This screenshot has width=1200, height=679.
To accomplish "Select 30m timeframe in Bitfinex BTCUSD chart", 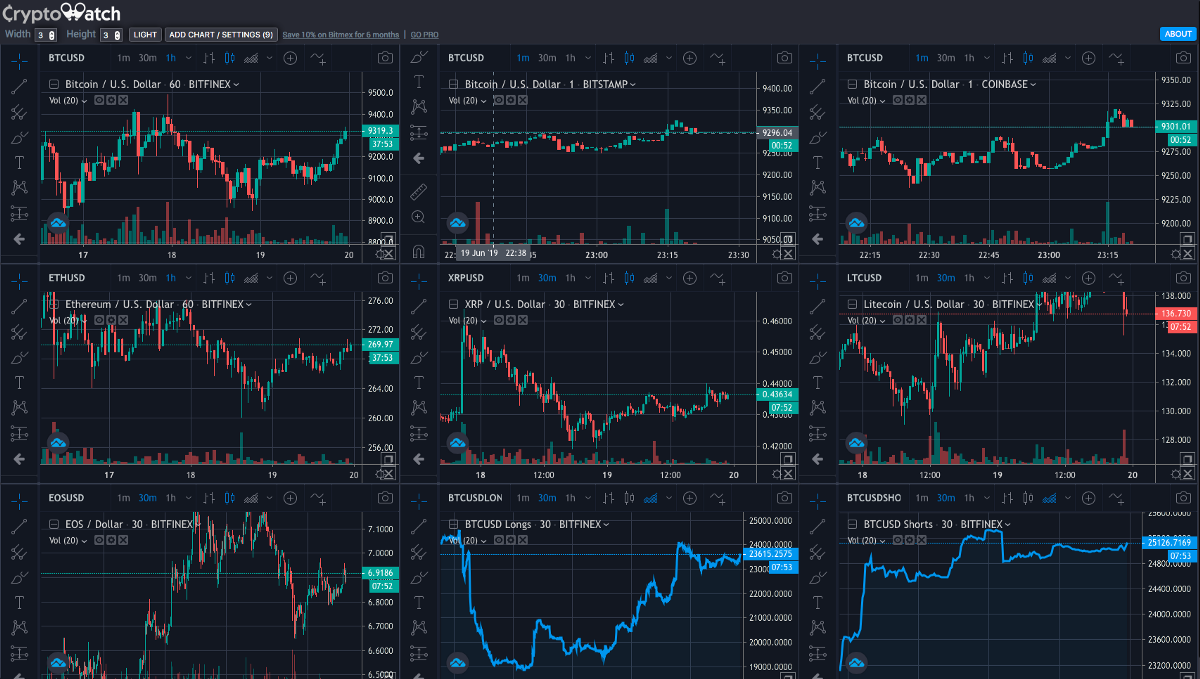I will tap(147, 58).
